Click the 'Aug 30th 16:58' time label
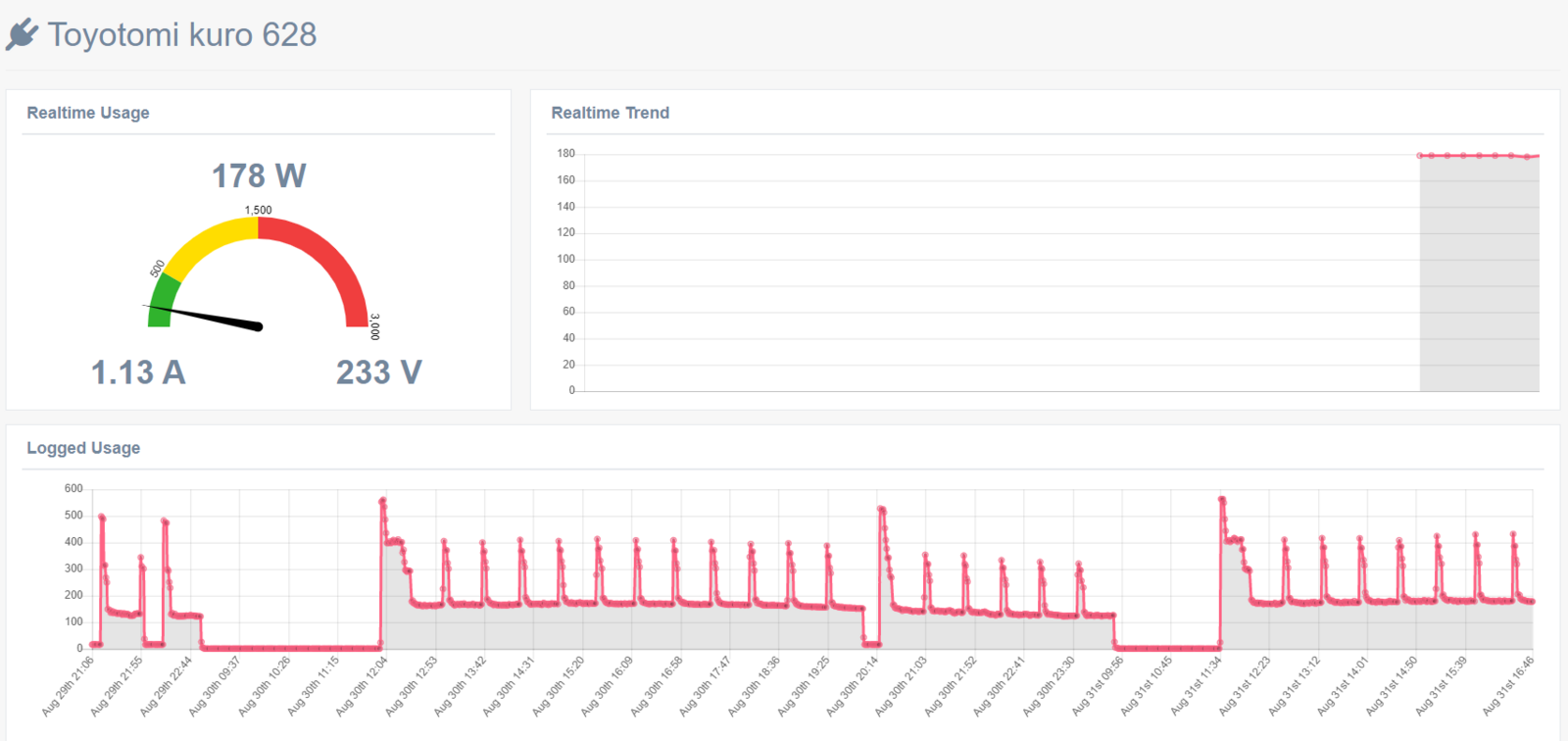The width and height of the screenshot is (1568, 741). [x=657, y=686]
